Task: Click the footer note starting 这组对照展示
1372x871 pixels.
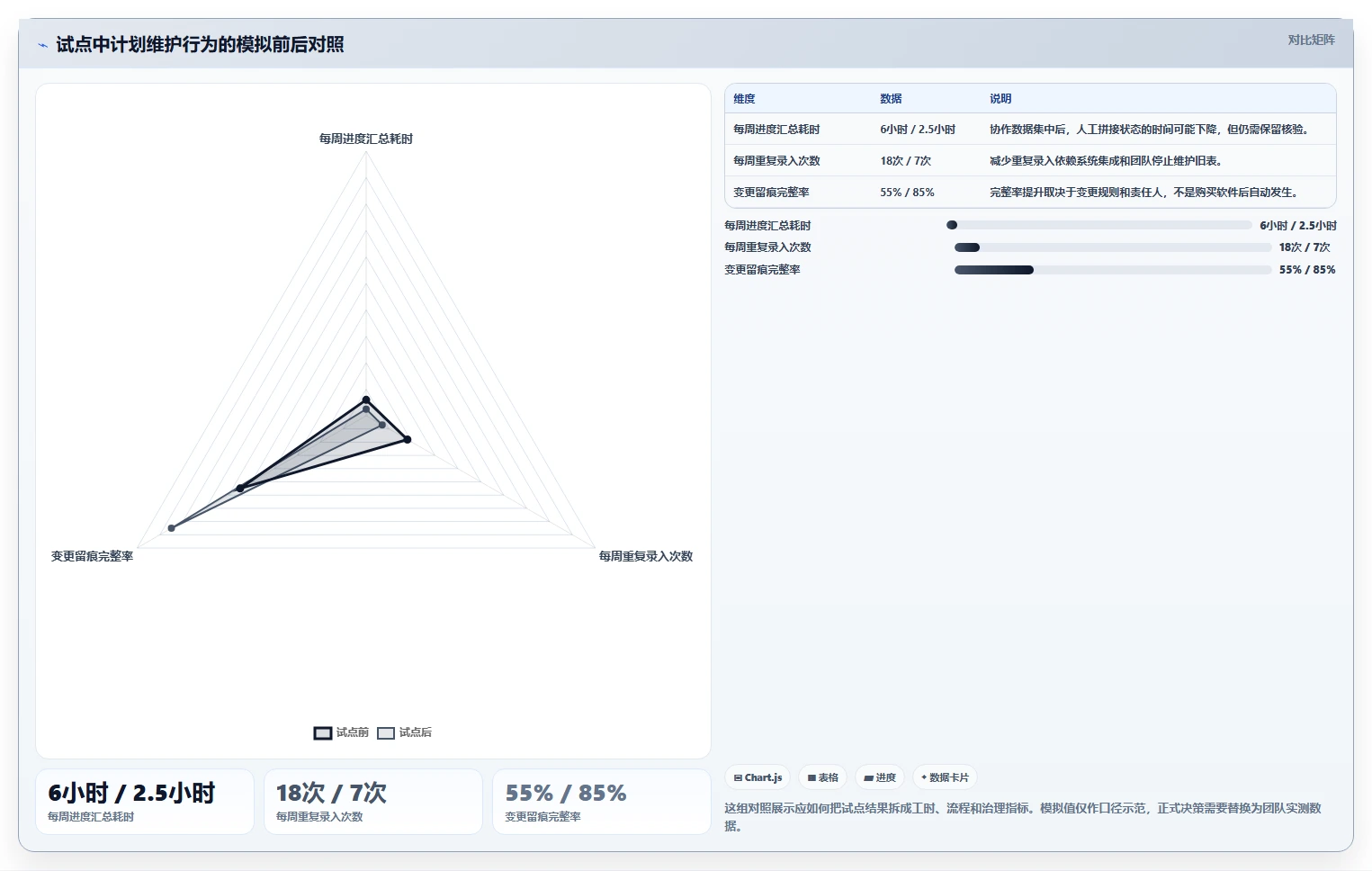Action: [x=1023, y=817]
